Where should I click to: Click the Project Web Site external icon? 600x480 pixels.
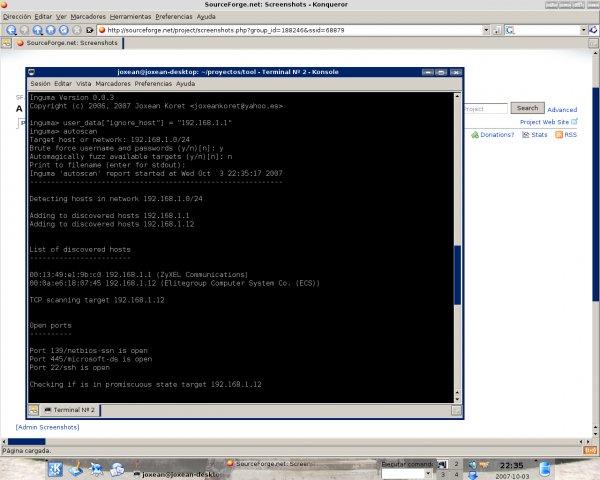pyautogui.click(x=574, y=122)
